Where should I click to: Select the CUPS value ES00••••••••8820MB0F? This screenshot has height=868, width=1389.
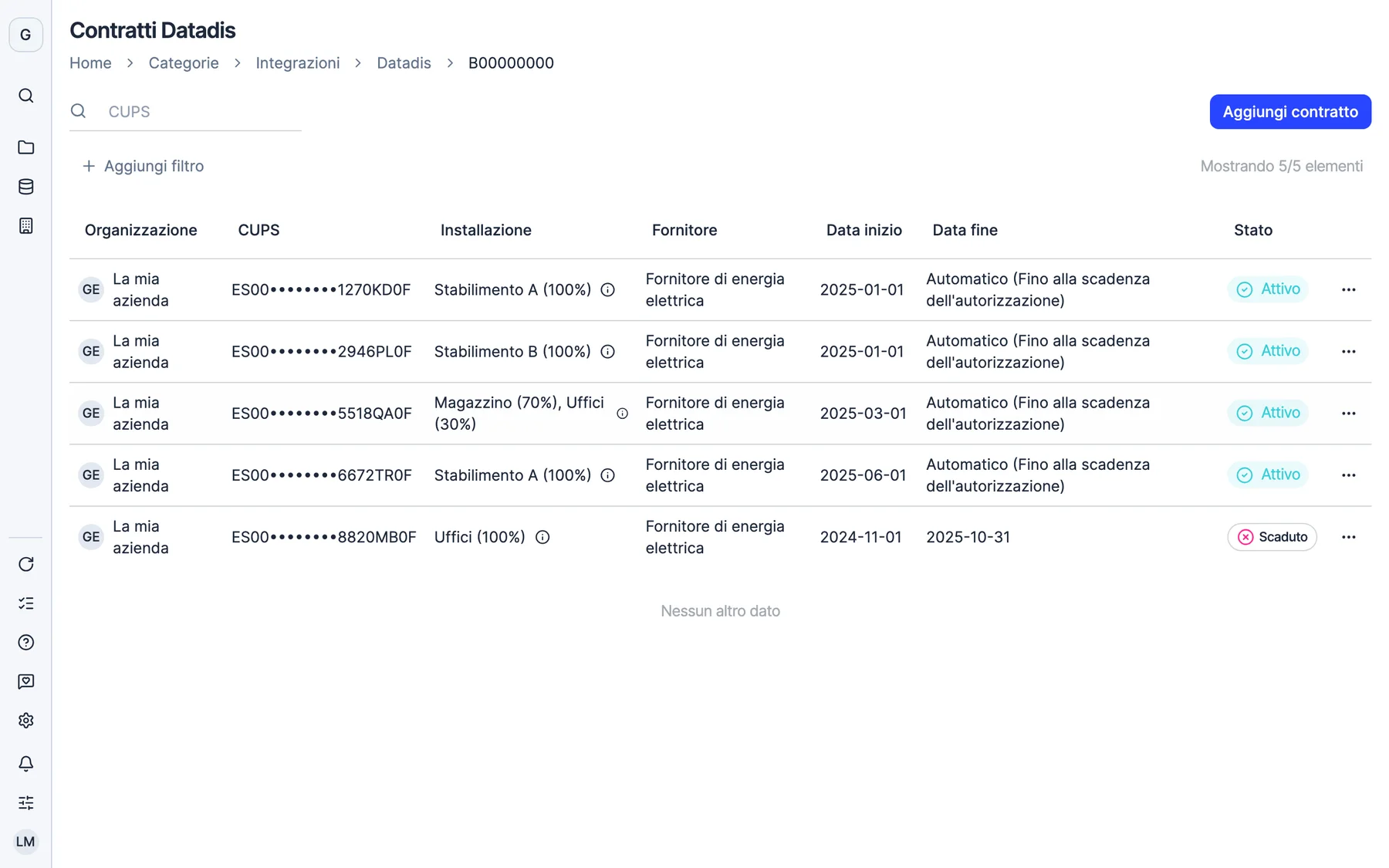click(x=324, y=537)
